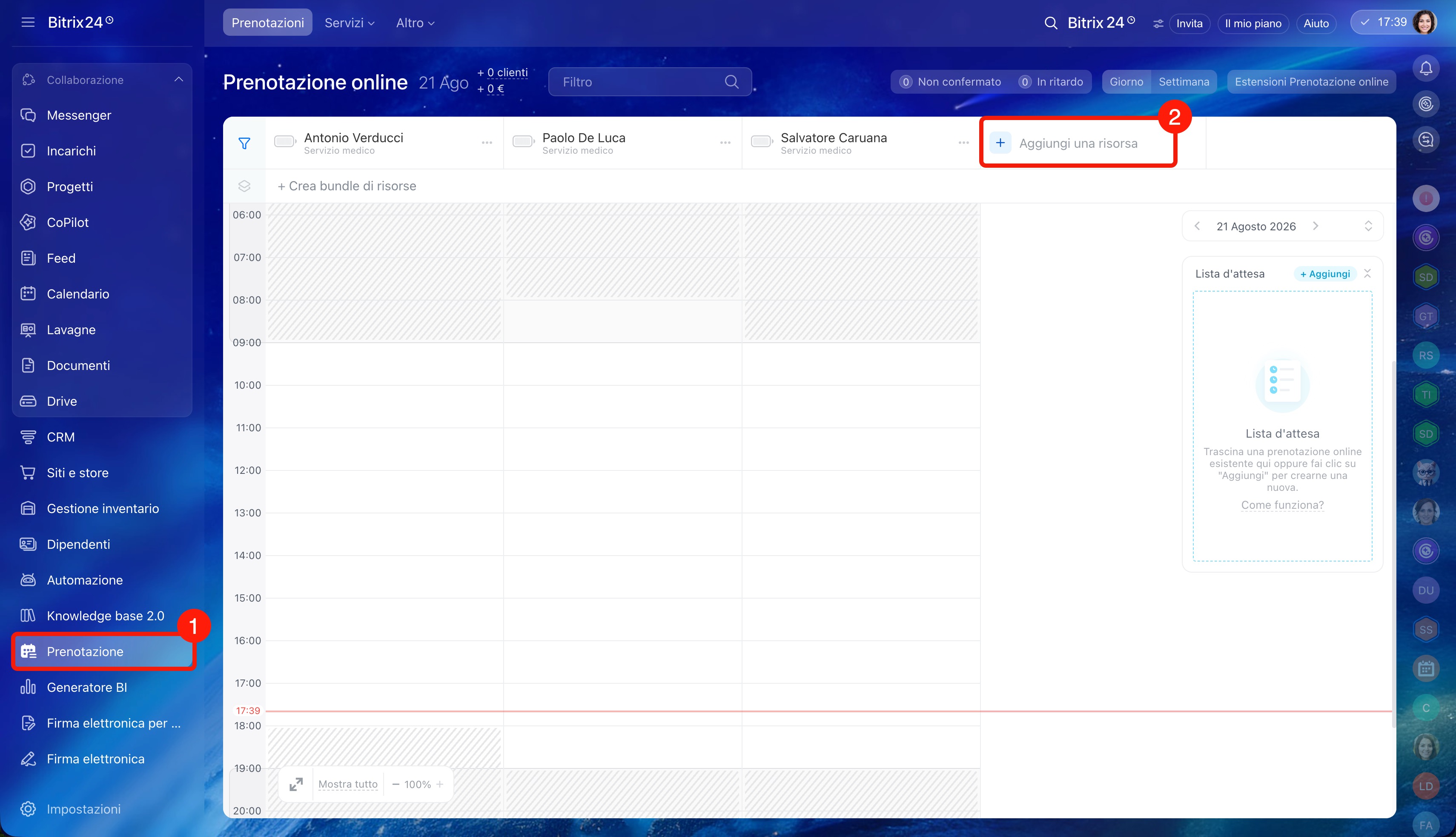The height and width of the screenshot is (837, 1456).
Task: Increase zoom with plus button
Action: (440, 784)
